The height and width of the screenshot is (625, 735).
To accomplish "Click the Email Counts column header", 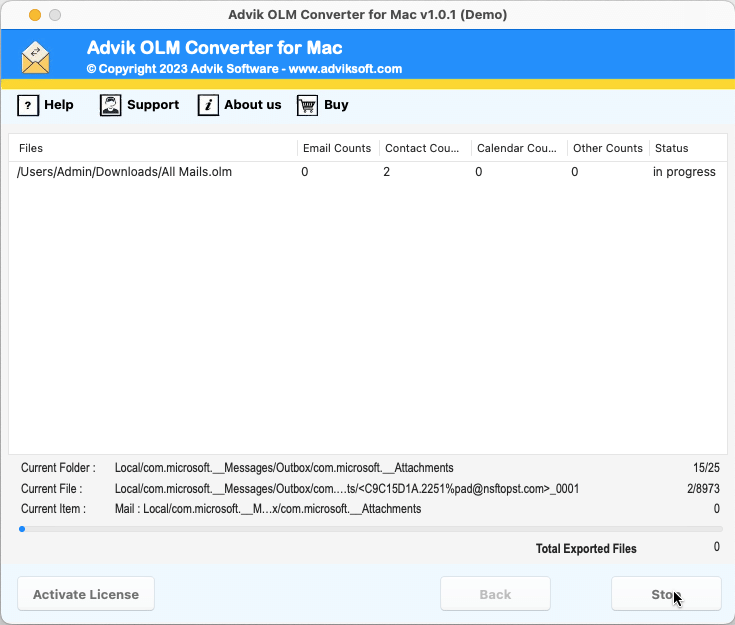I will 338,148.
